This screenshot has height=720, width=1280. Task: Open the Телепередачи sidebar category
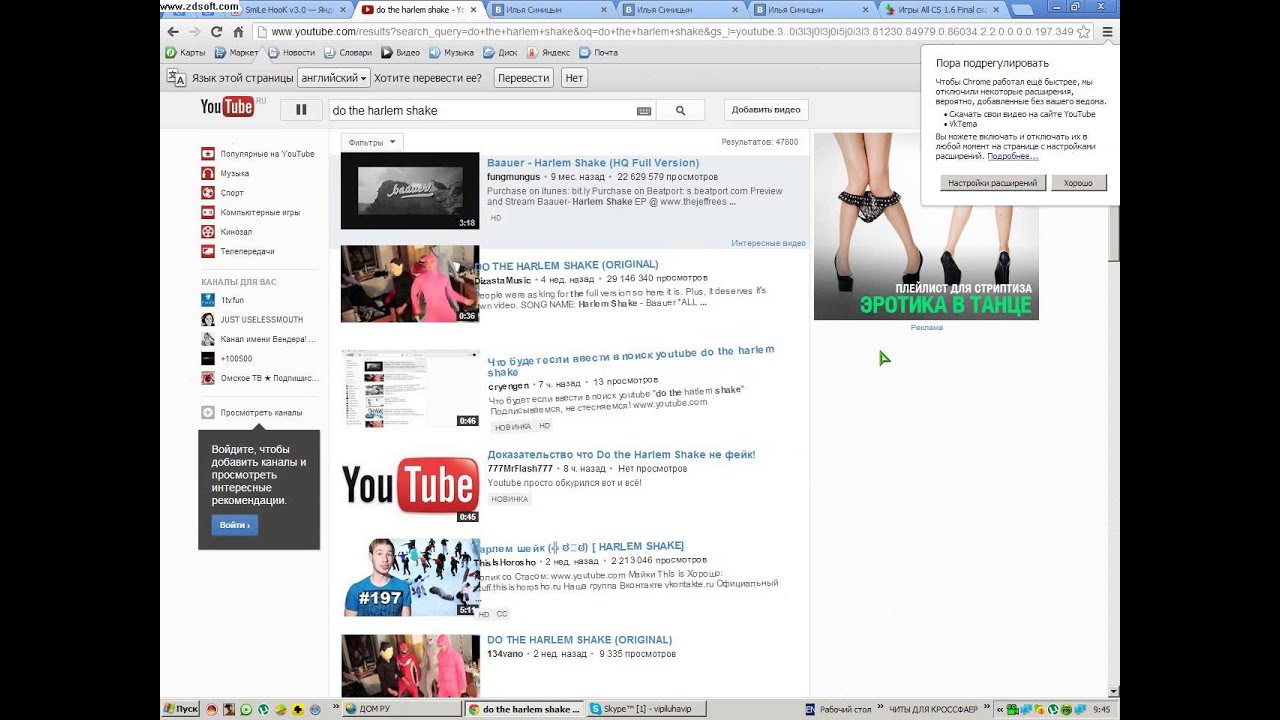(x=238, y=251)
